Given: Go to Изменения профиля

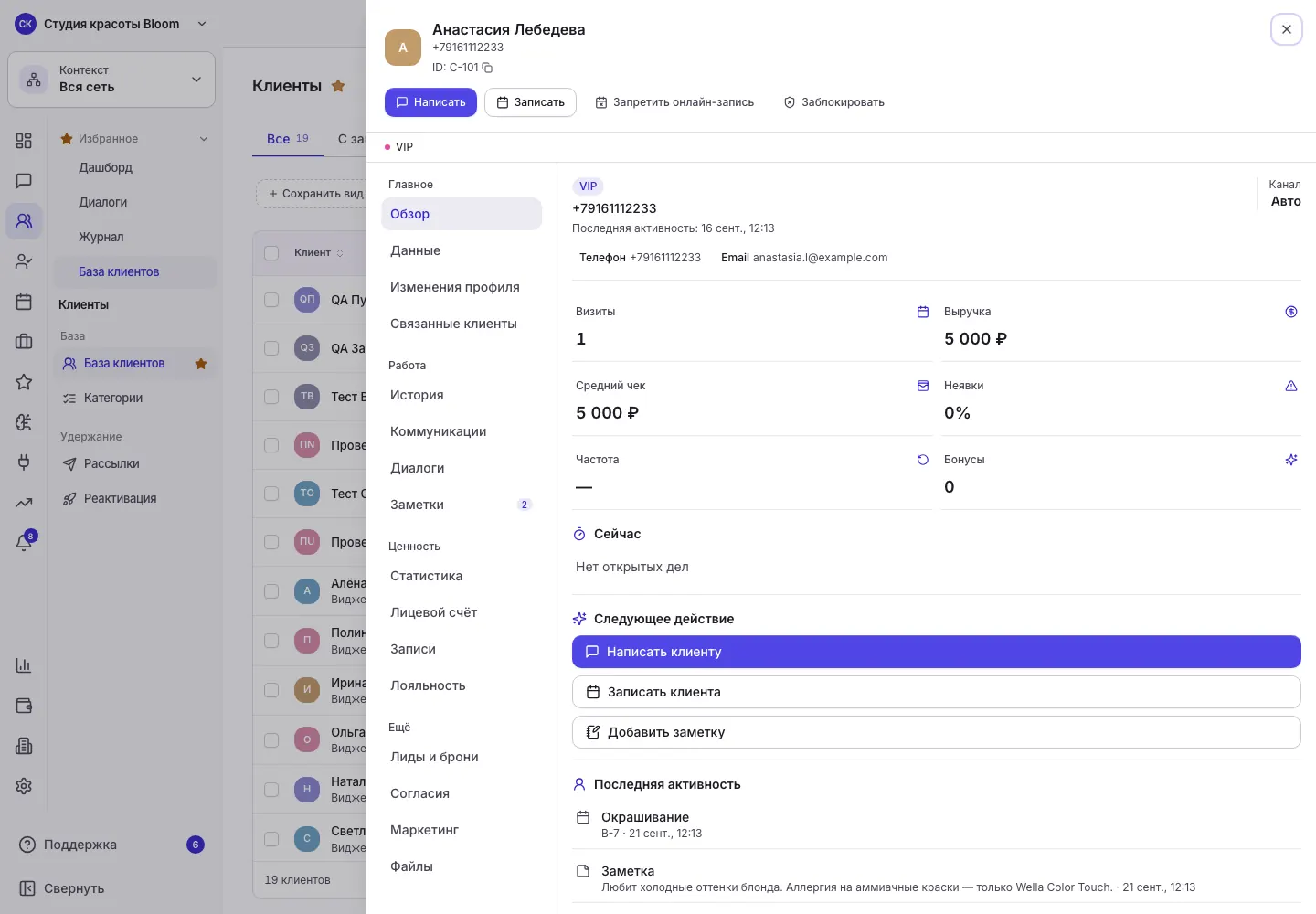Looking at the screenshot, I should [462, 287].
